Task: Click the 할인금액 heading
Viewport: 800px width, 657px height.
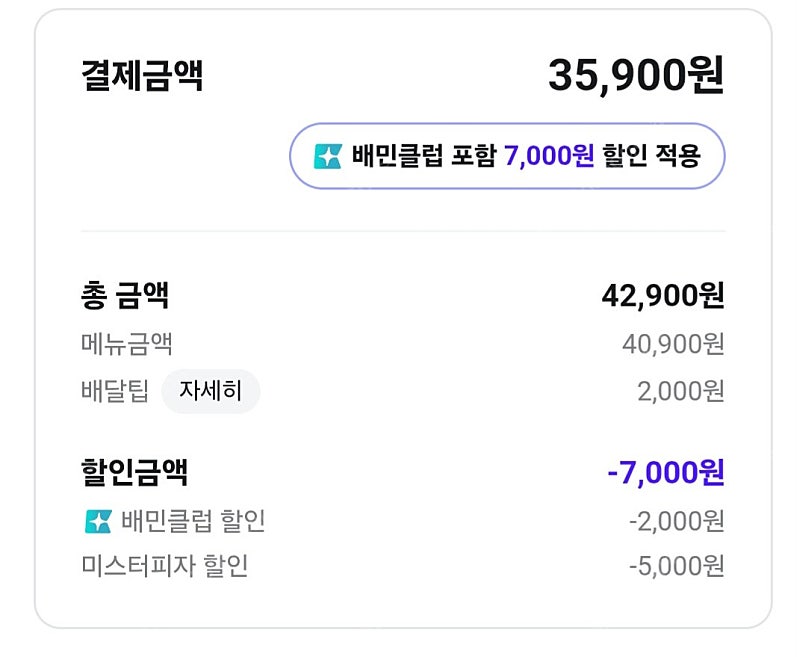Action: point(135,472)
